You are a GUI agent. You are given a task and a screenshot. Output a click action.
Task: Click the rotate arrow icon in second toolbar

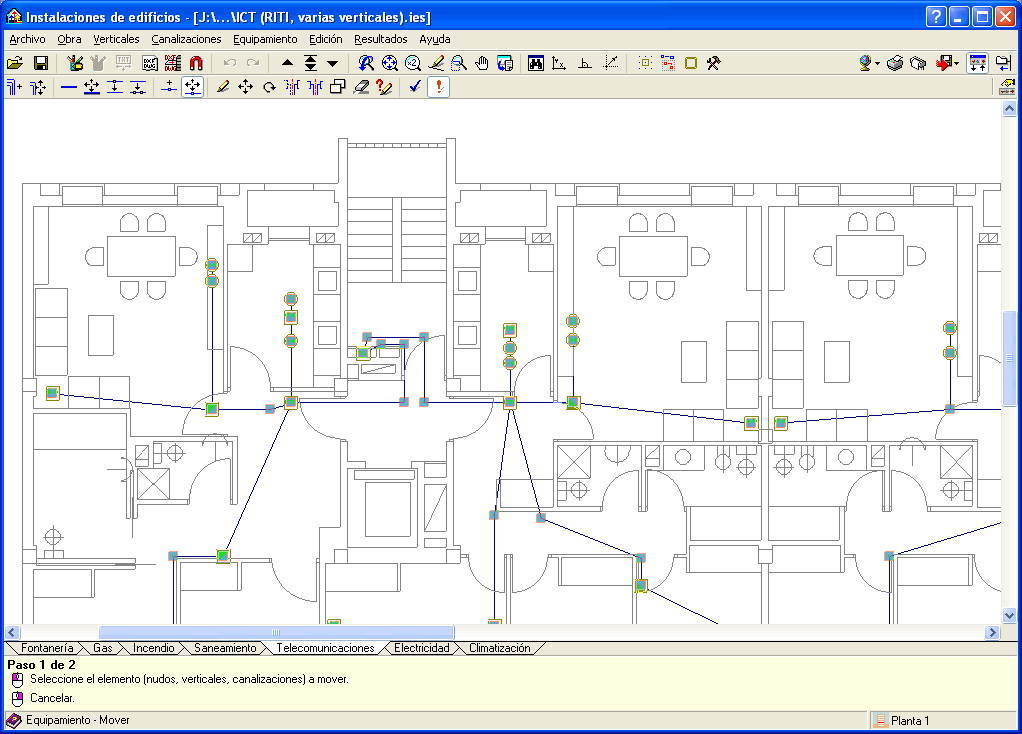point(269,87)
